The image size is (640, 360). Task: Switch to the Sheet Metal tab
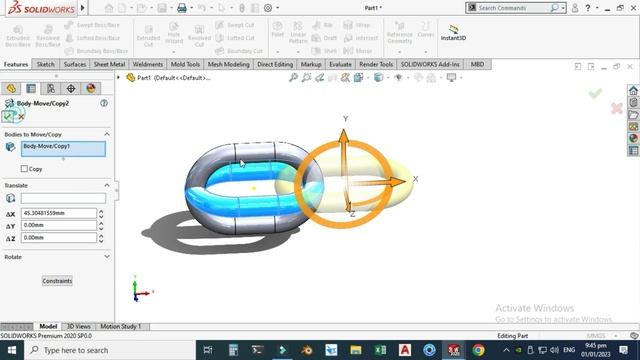[x=109, y=64]
